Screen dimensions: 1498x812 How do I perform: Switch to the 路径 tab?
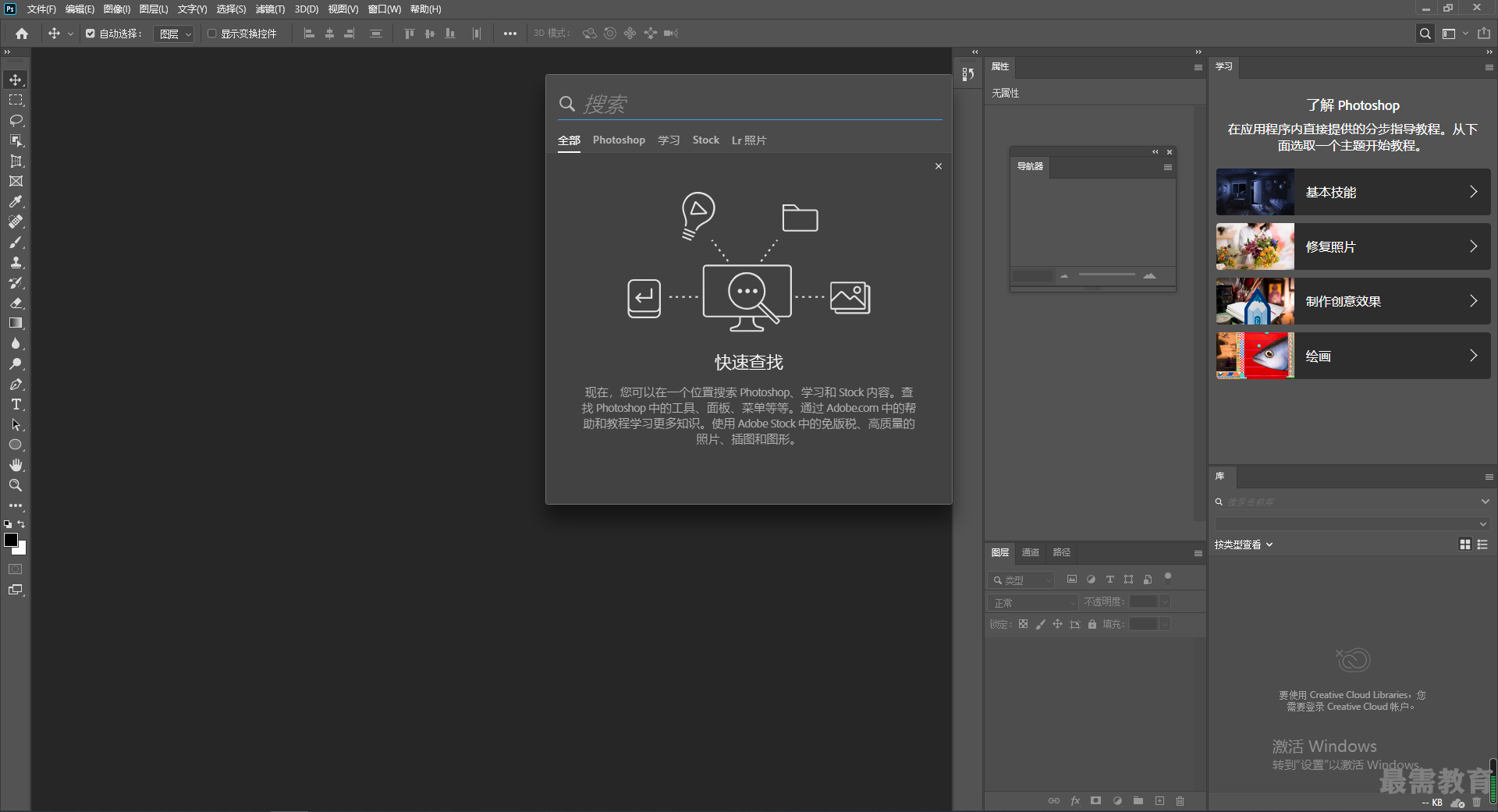[1062, 552]
